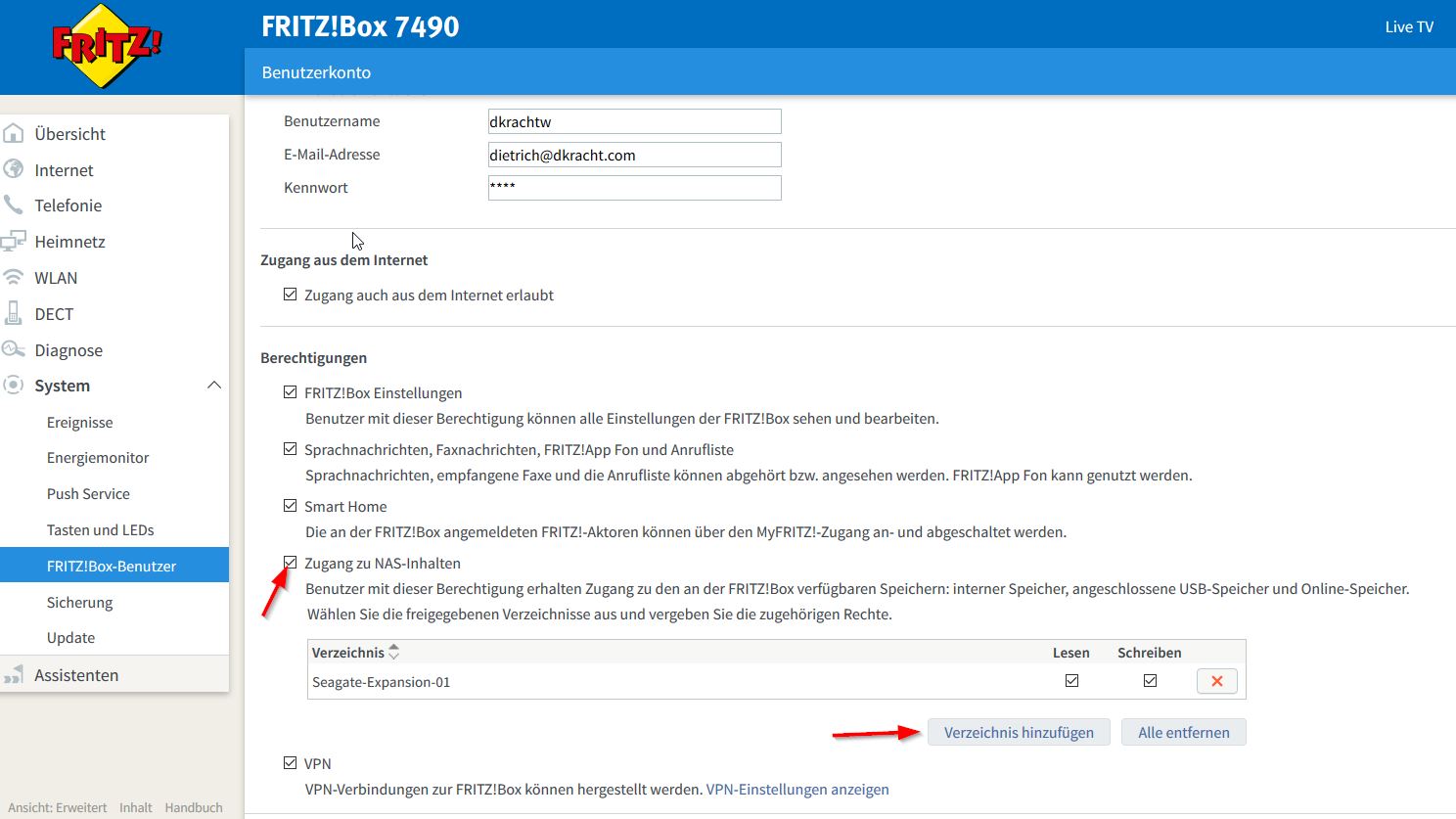
Task: Open Übersicht via house icon
Action: (14, 134)
